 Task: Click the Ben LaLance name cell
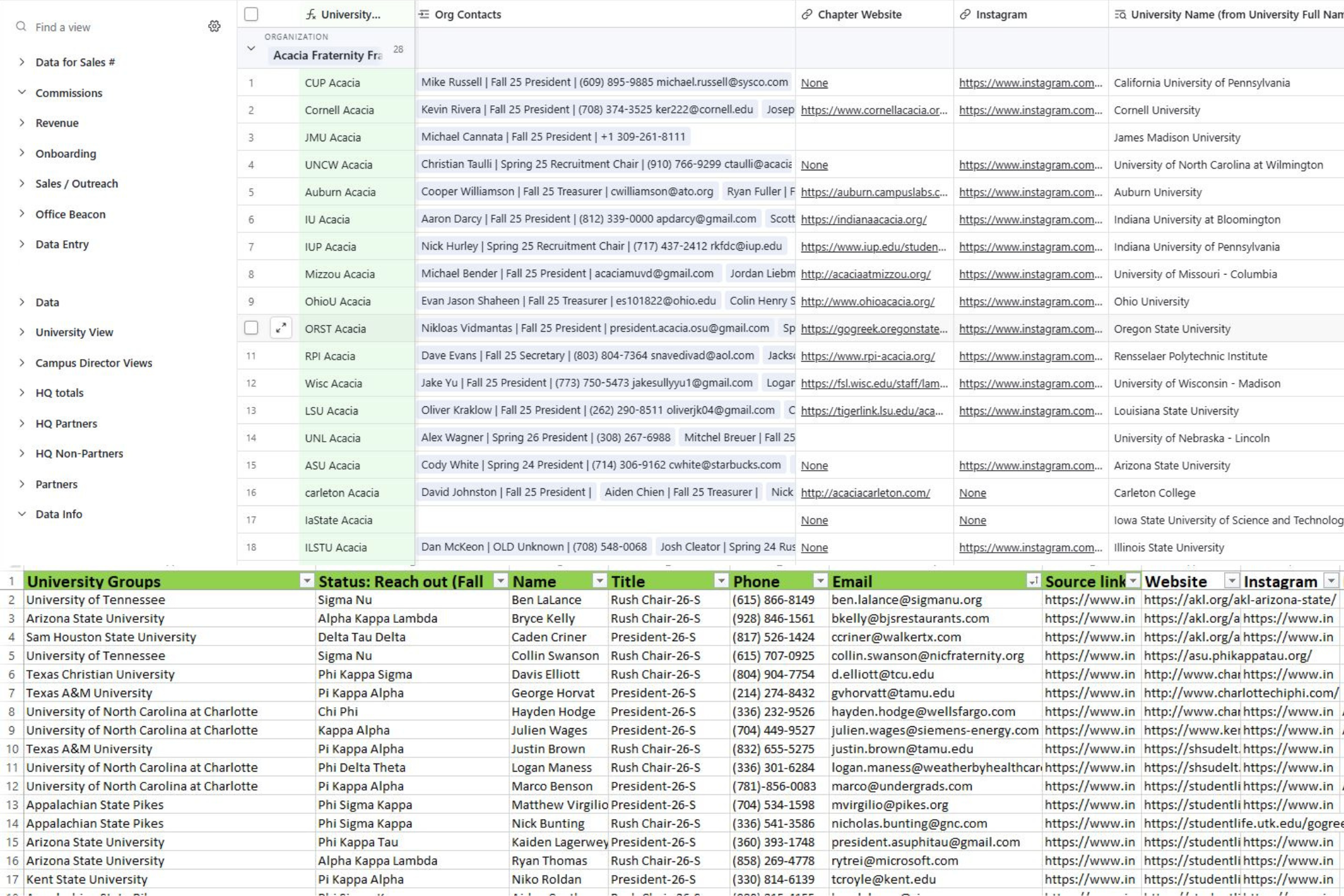(558, 599)
